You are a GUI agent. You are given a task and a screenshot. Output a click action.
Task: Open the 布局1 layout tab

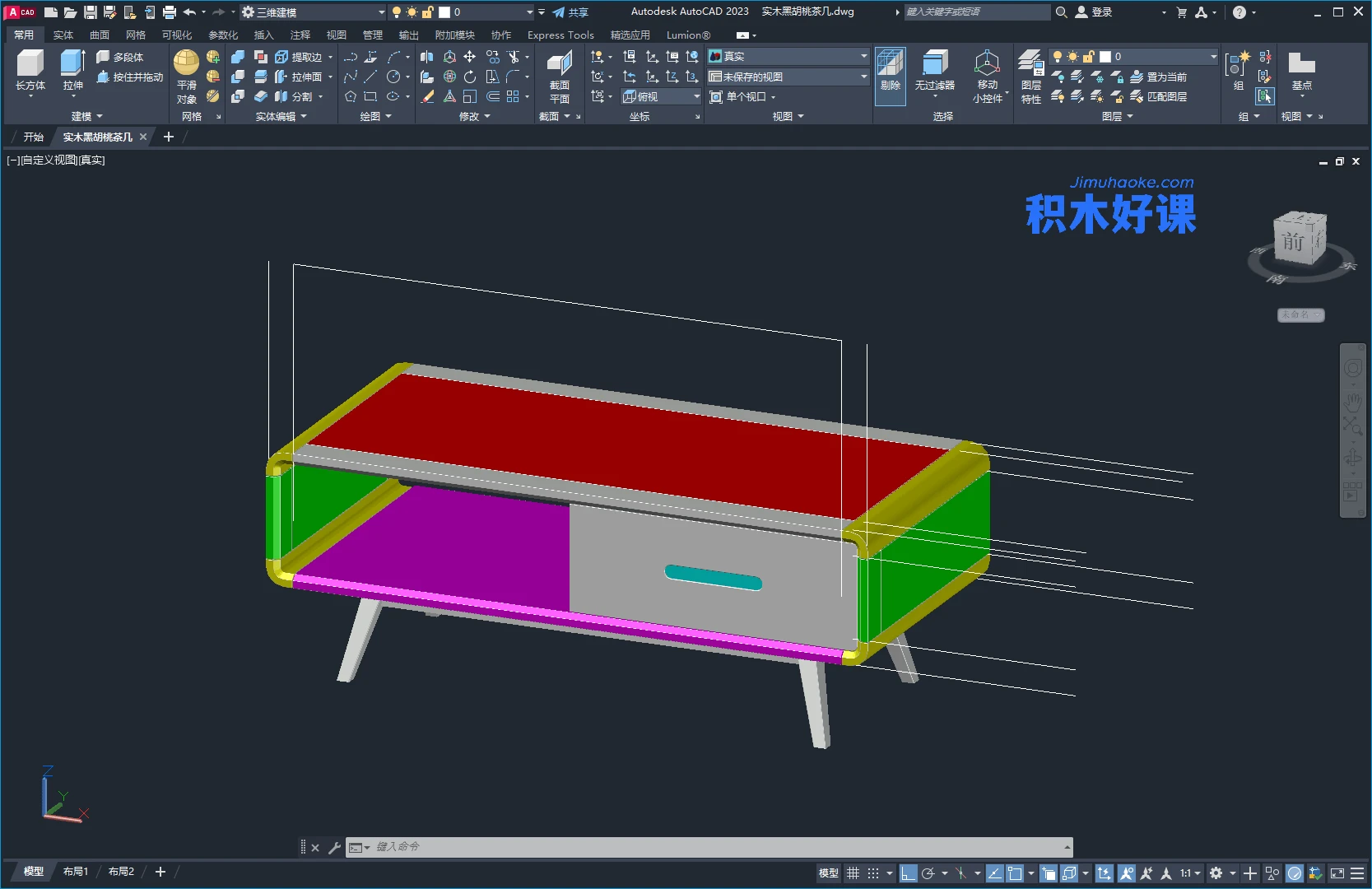76,871
